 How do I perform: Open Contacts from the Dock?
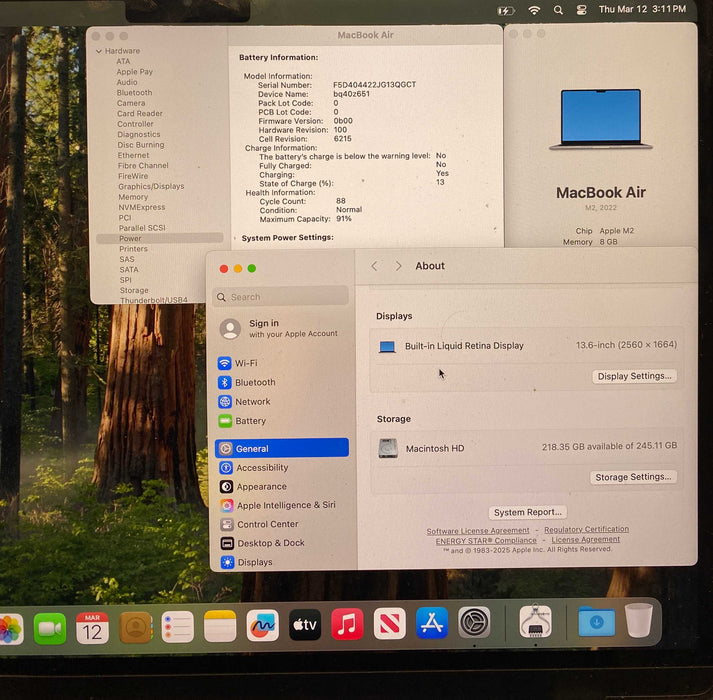coord(135,628)
